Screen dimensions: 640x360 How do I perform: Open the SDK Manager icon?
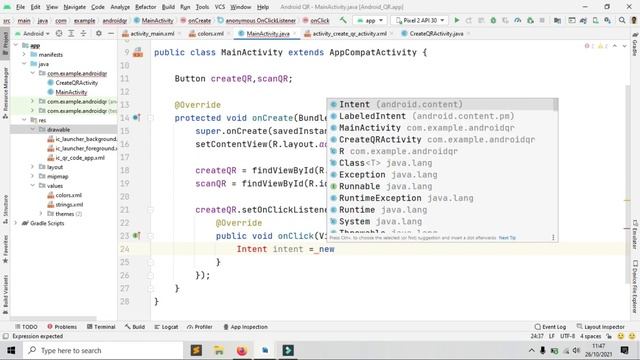tap(608, 20)
